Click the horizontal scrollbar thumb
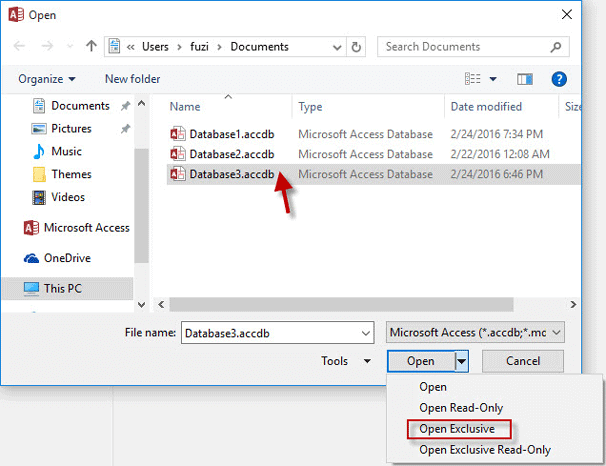The width and height of the screenshot is (606, 466). point(341,304)
